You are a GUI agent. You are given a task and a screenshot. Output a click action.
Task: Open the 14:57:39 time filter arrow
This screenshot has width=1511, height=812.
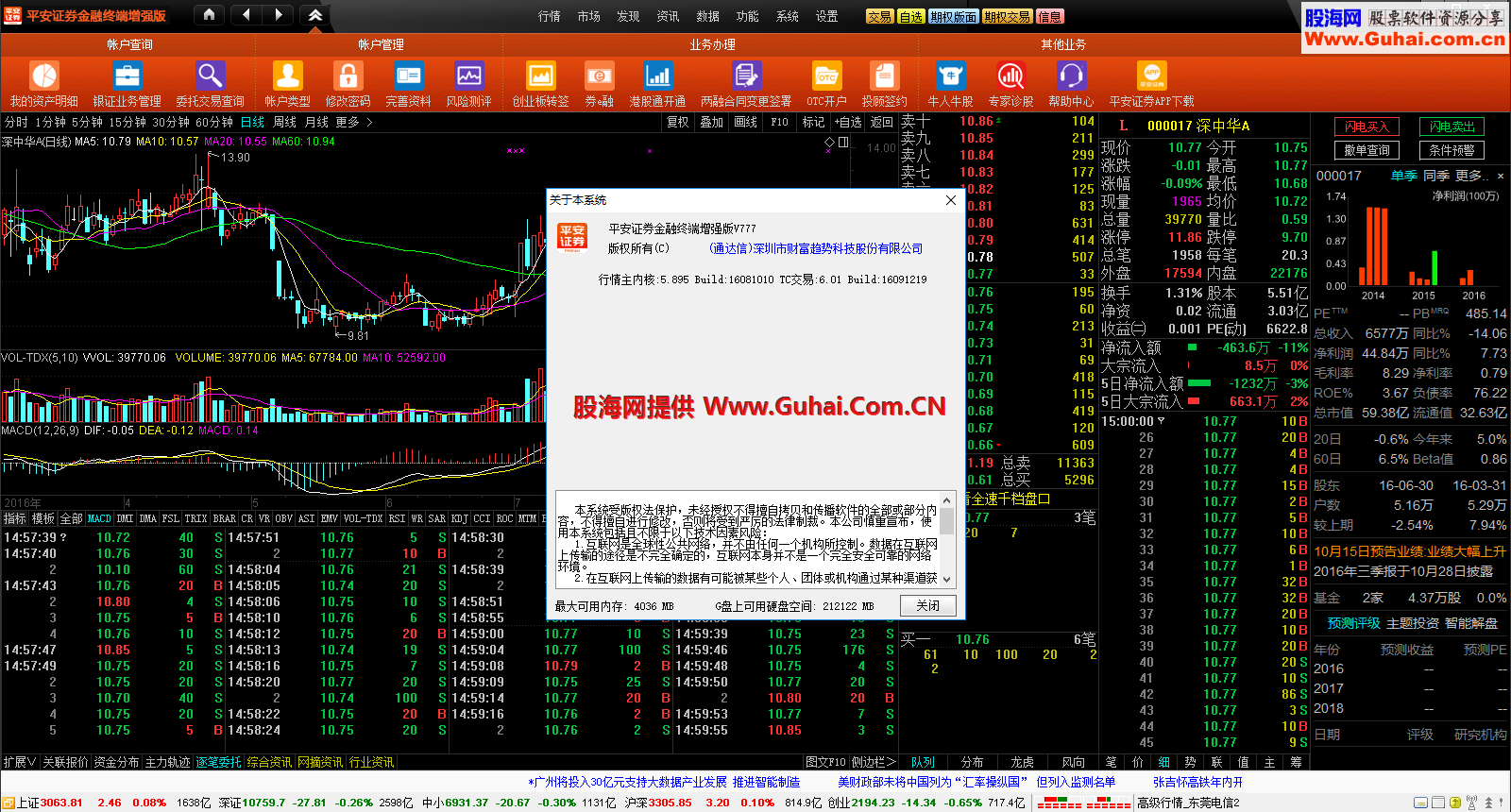[x=62, y=537]
